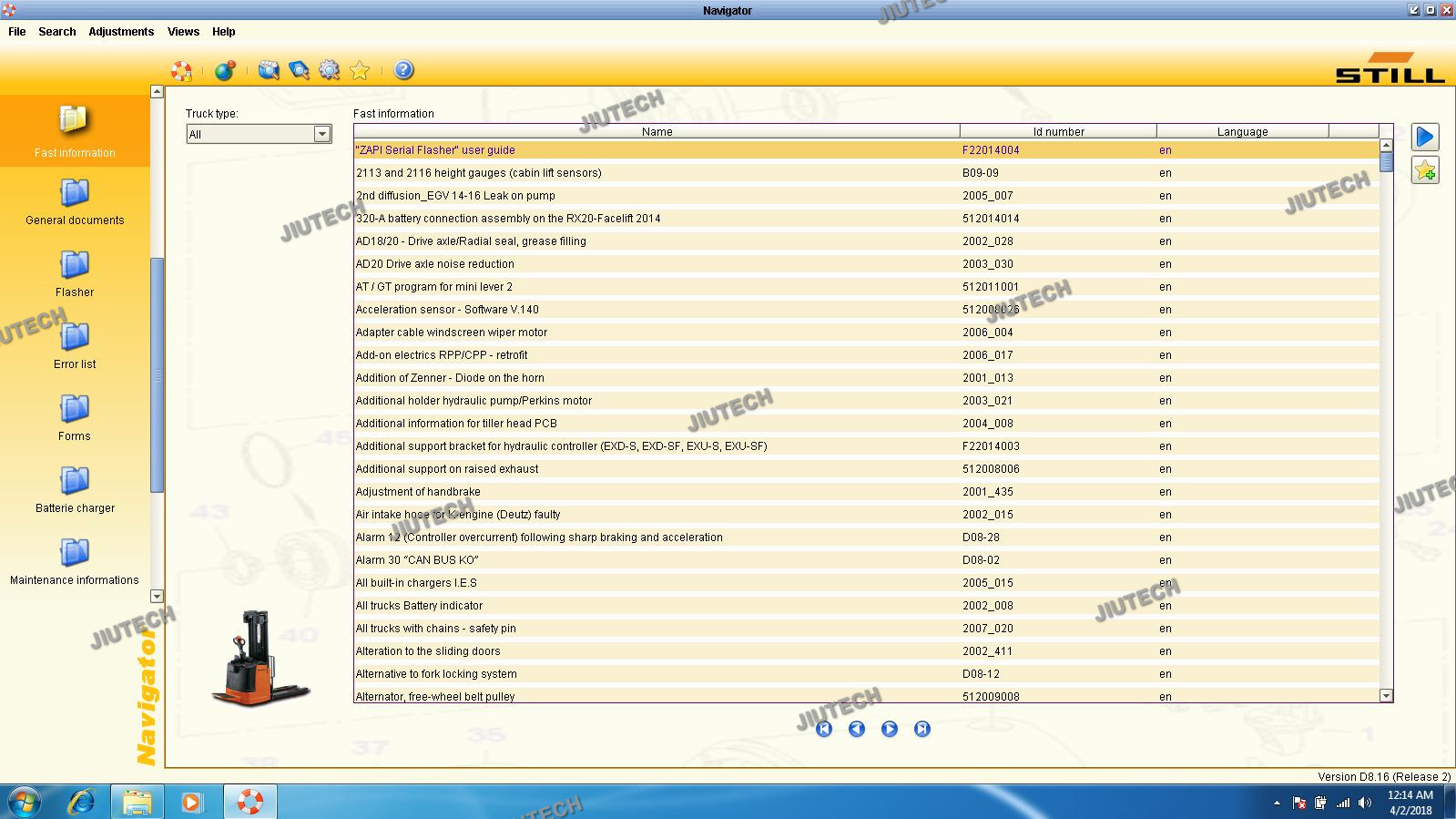Click Navigator app icon in taskbar

click(x=249, y=802)
